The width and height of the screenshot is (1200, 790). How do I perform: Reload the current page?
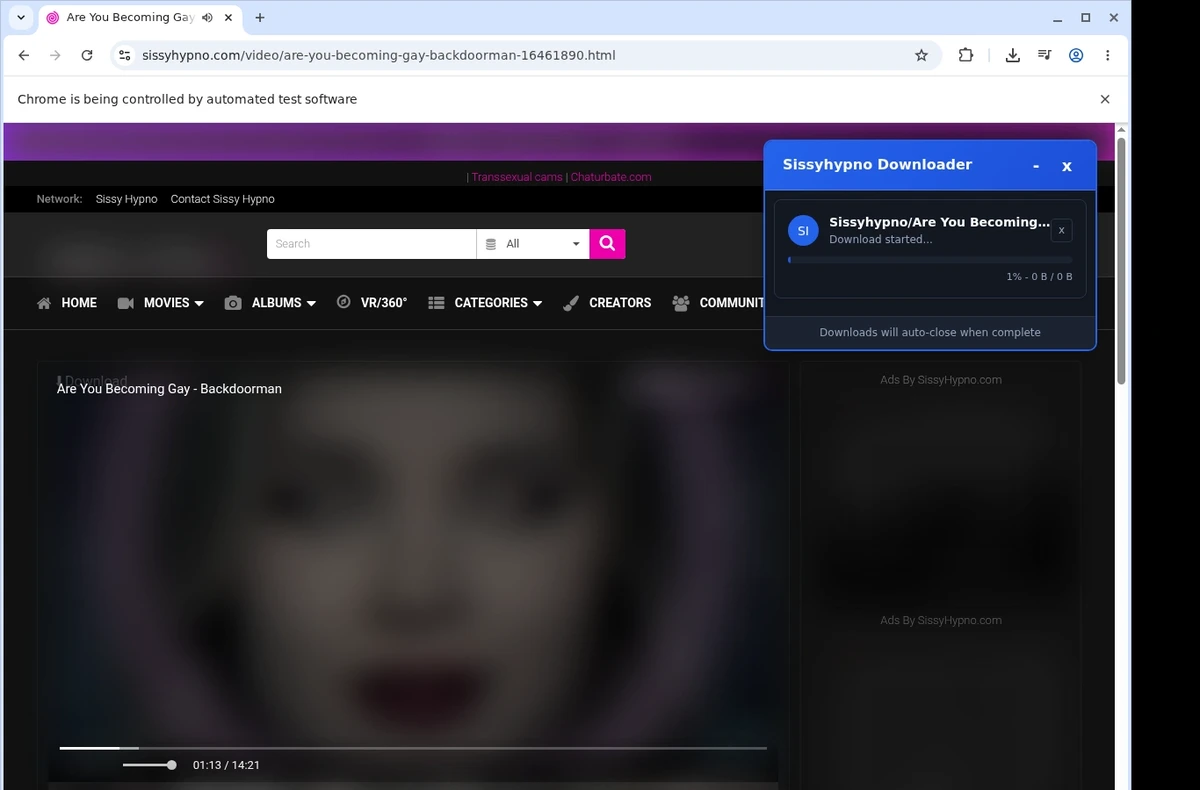pyautogui.click(x=87, y=55)
